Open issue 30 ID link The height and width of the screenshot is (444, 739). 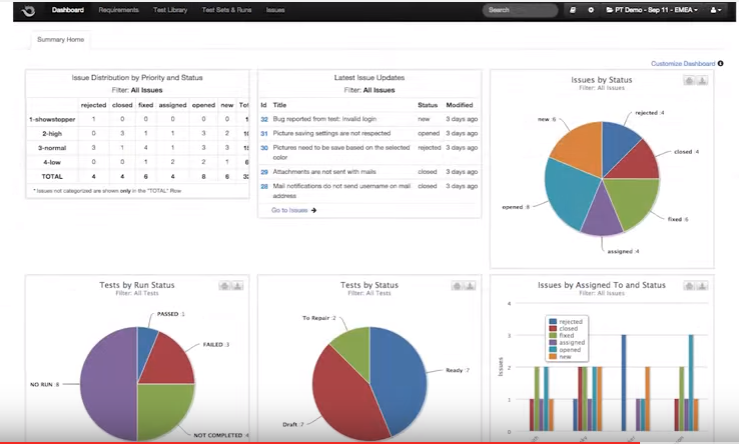pyautogui.click(x=264, y=148)
